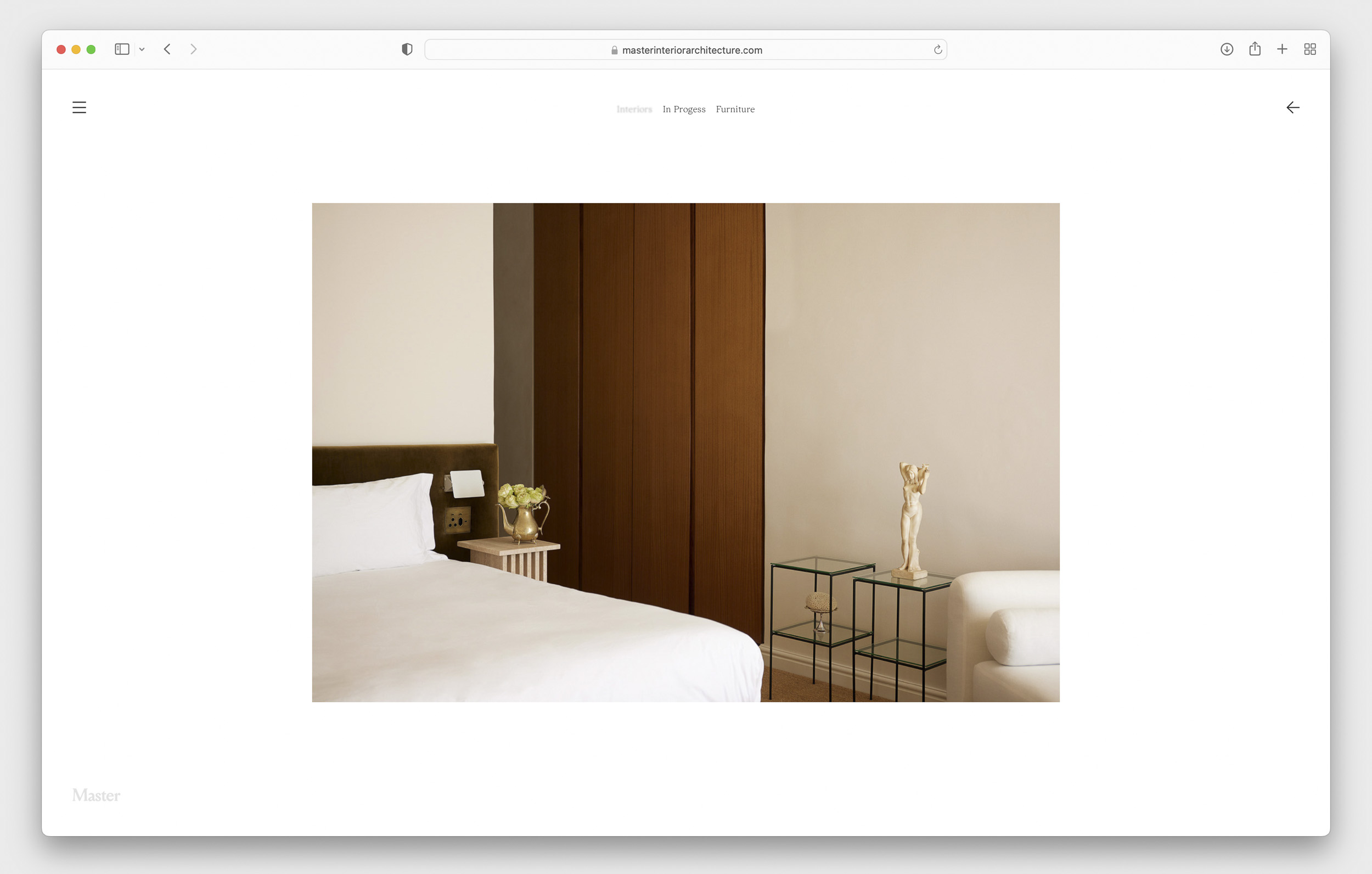Go to the Furniture section
This screenshot has width=1372, height=874.
click(735, 109)
